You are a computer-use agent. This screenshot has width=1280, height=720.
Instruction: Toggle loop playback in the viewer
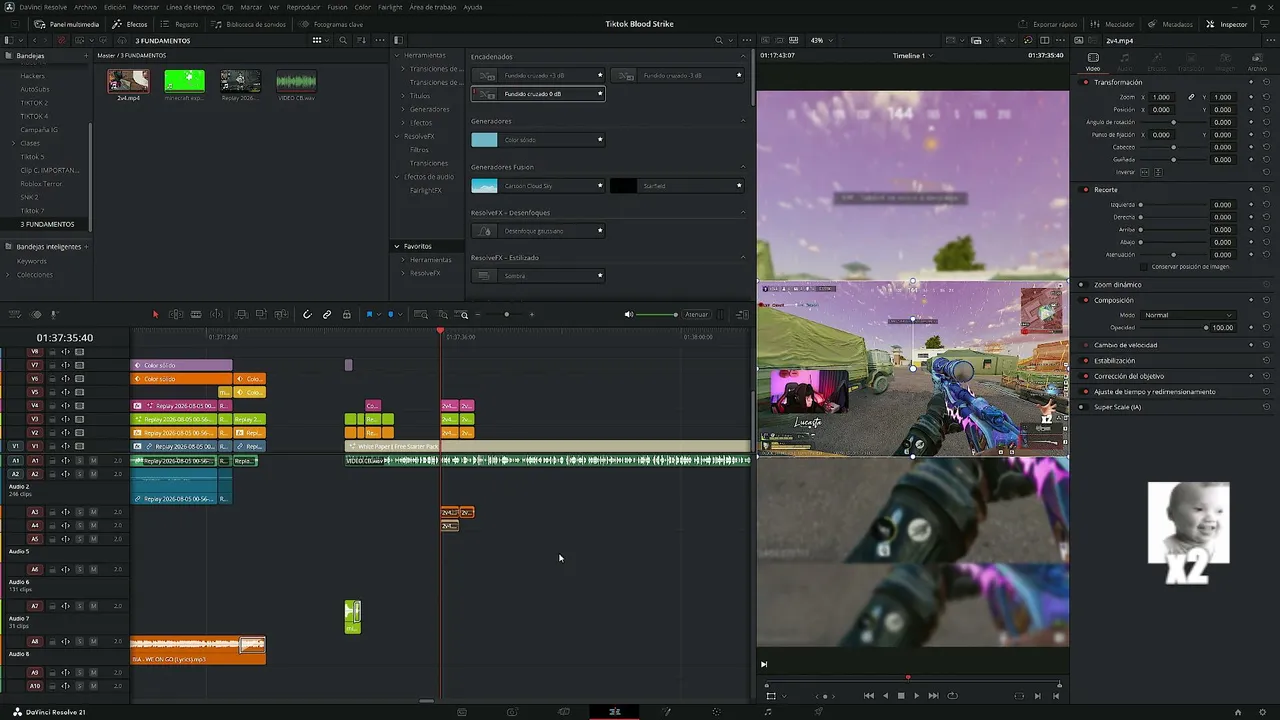pyautogui.click(x=952, y=696)
